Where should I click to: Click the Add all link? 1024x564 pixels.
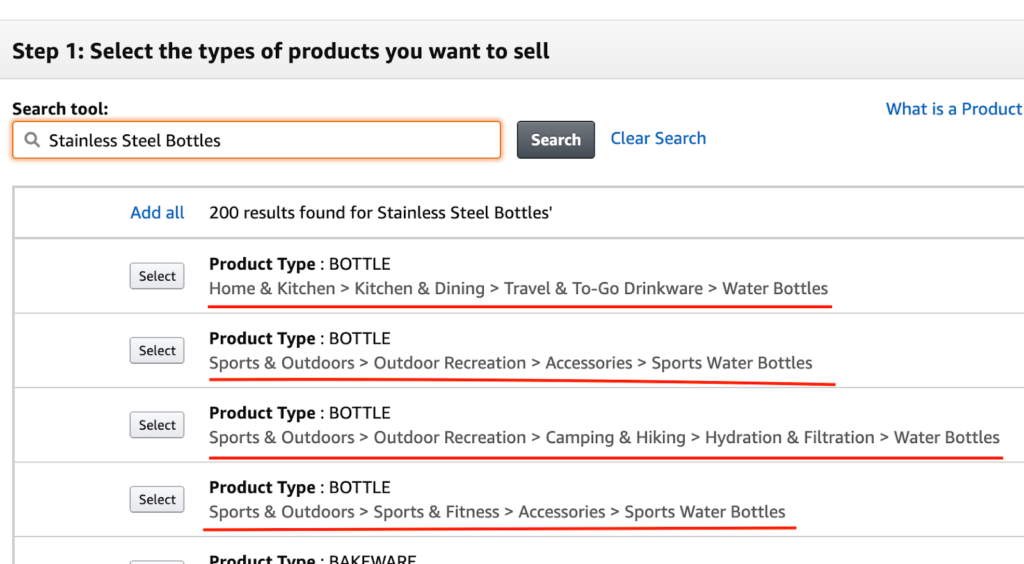157,213
